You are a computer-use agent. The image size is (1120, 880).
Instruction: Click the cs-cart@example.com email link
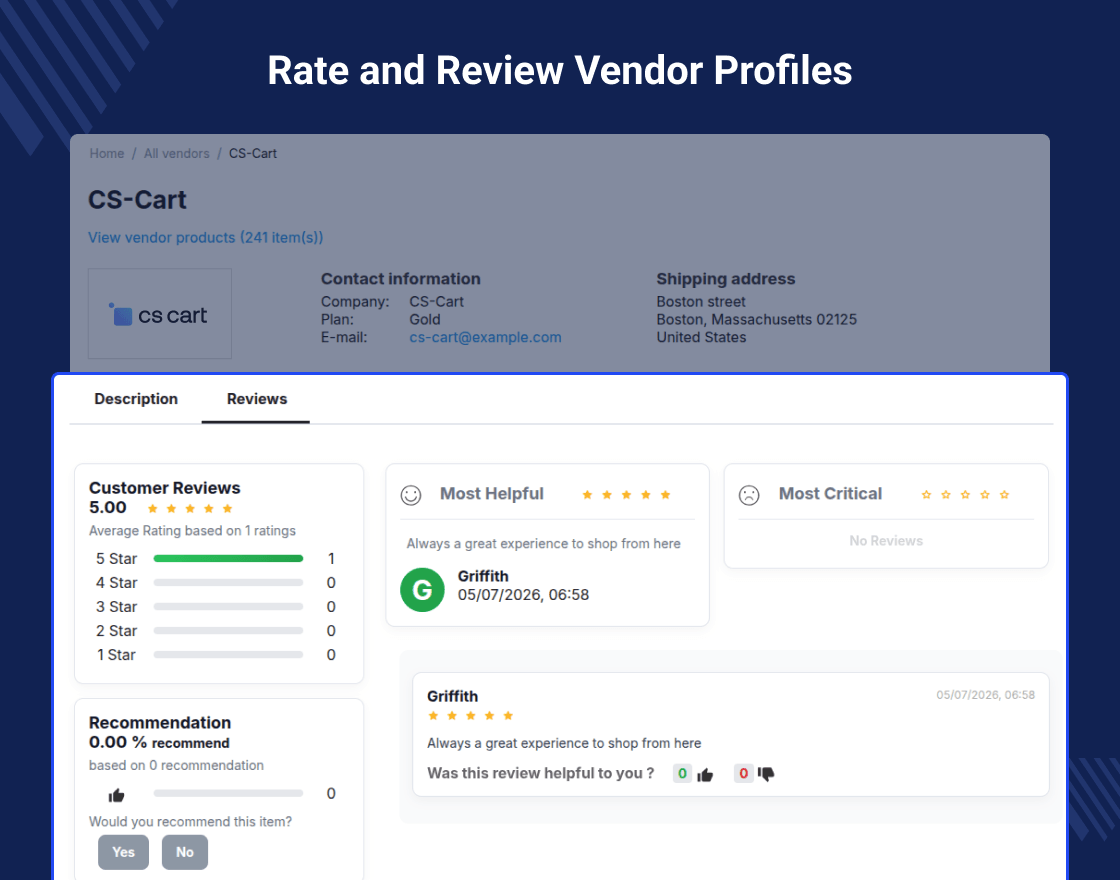(485, 337)
